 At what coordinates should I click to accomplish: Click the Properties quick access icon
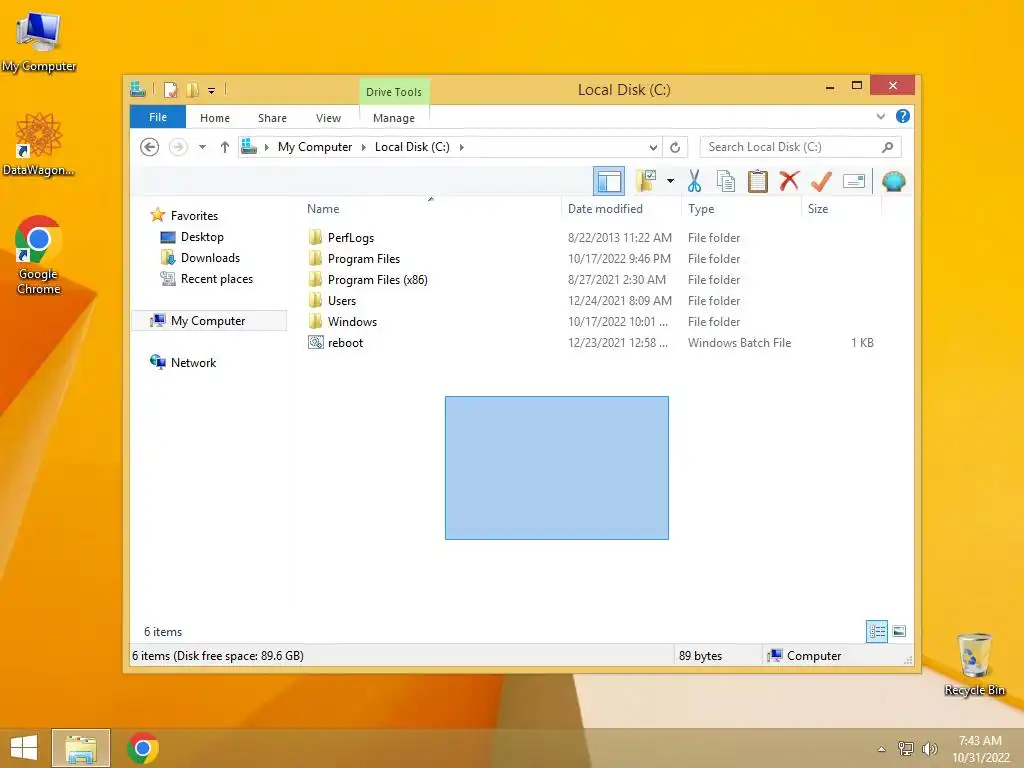pos(170,90)
